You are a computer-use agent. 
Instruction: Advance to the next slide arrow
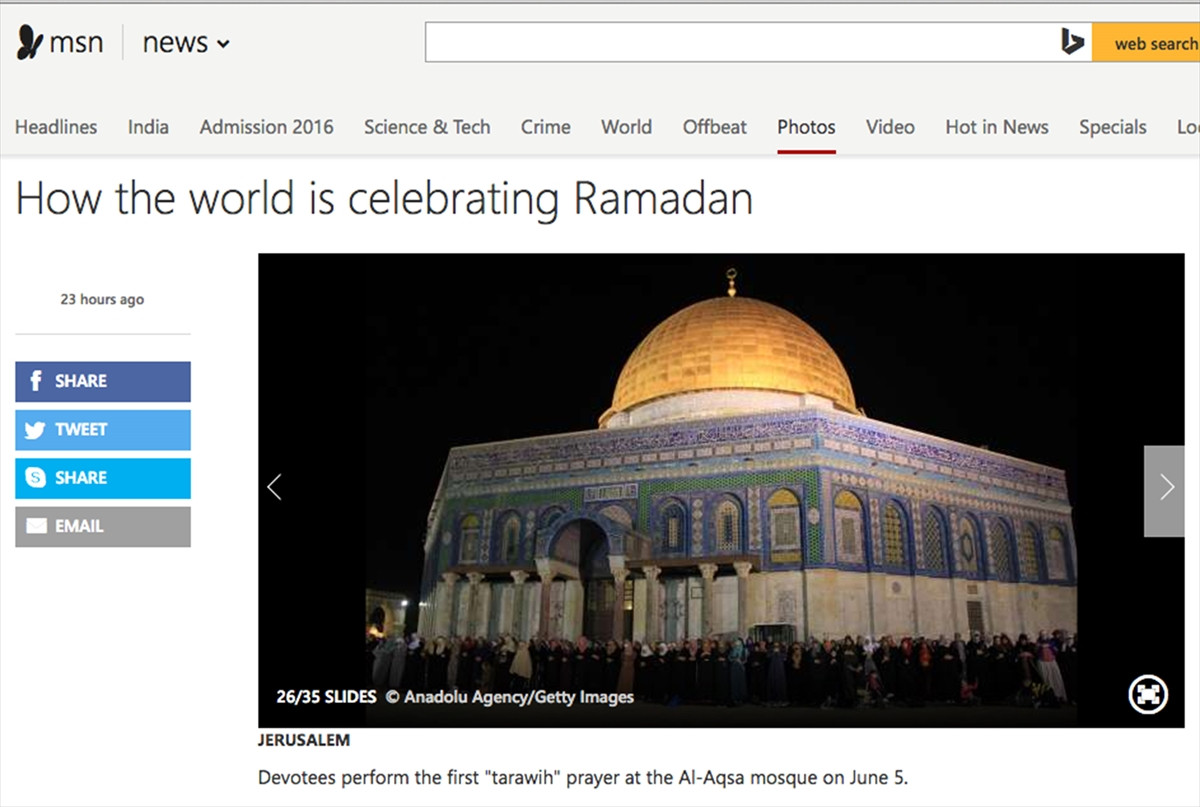[1166, 487]
